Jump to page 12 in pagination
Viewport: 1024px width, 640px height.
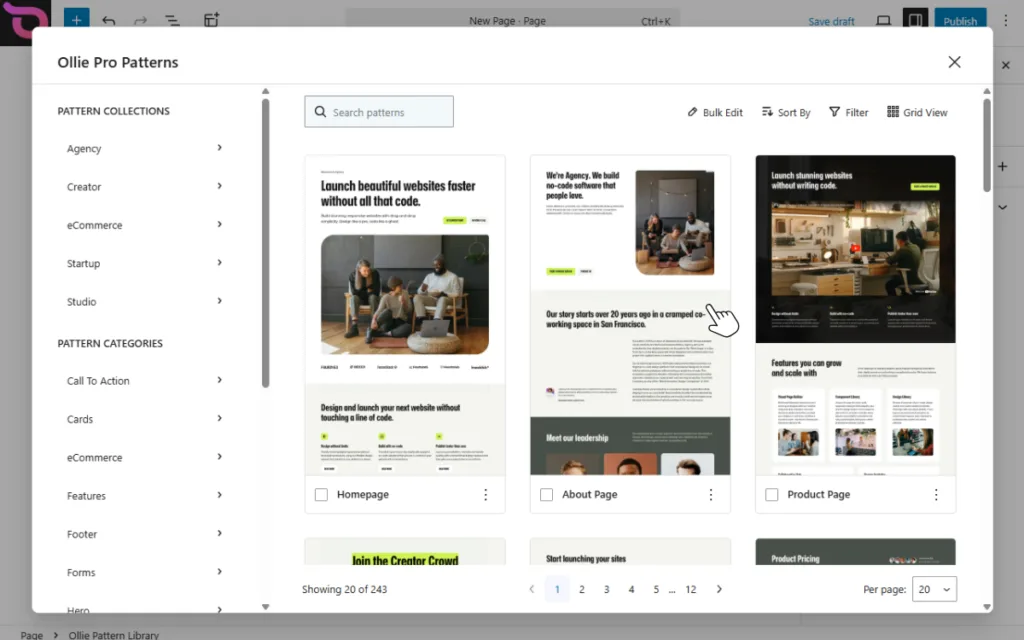tap(691, 590)
